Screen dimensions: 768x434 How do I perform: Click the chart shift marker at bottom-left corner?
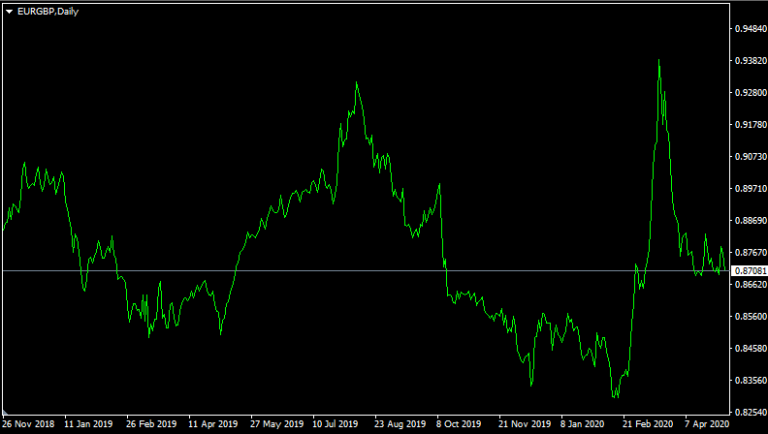[6, 411]
